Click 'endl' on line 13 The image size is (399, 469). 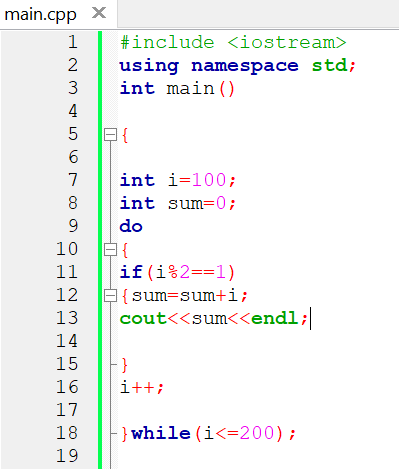(275, 318)
